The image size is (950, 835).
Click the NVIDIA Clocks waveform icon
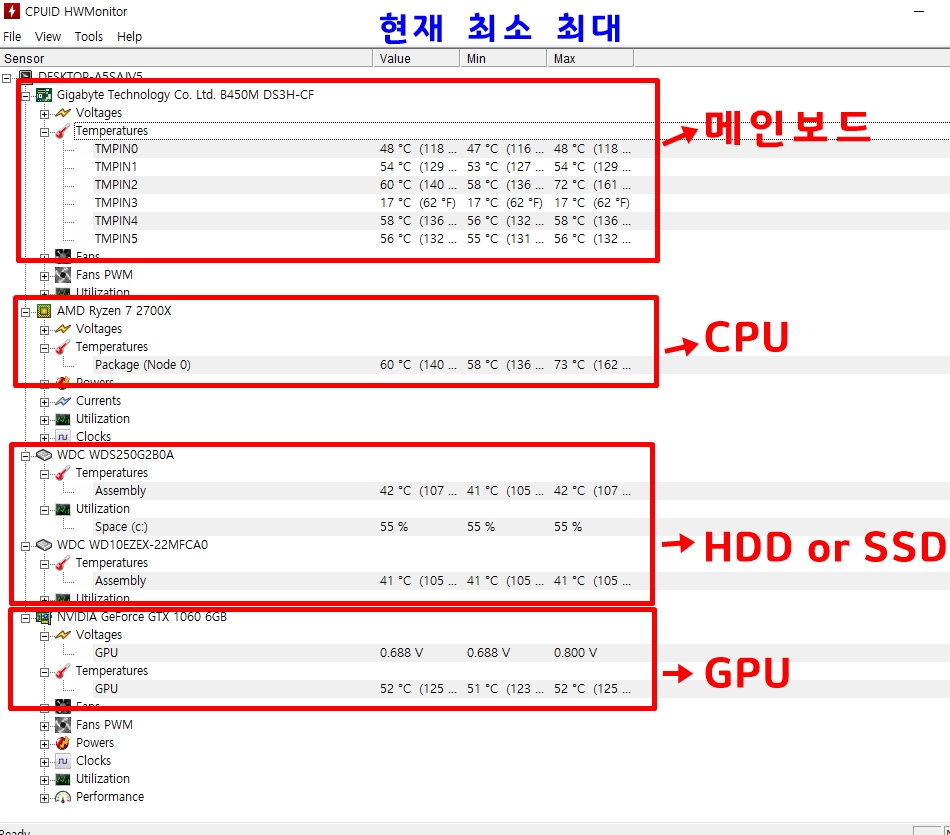tap(63, 761)
